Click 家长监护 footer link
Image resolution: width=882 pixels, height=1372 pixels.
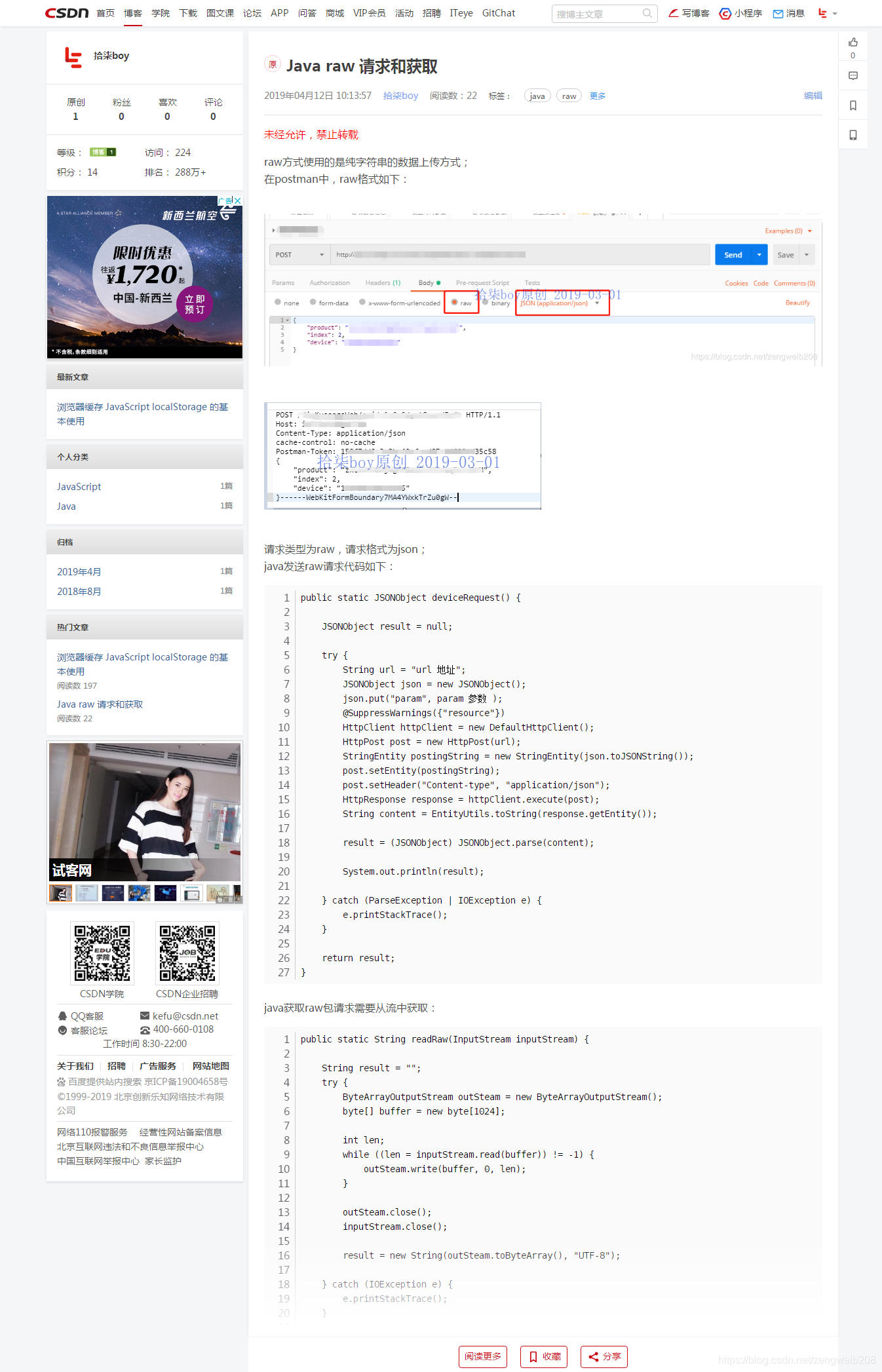click(x=163, y=1161)
